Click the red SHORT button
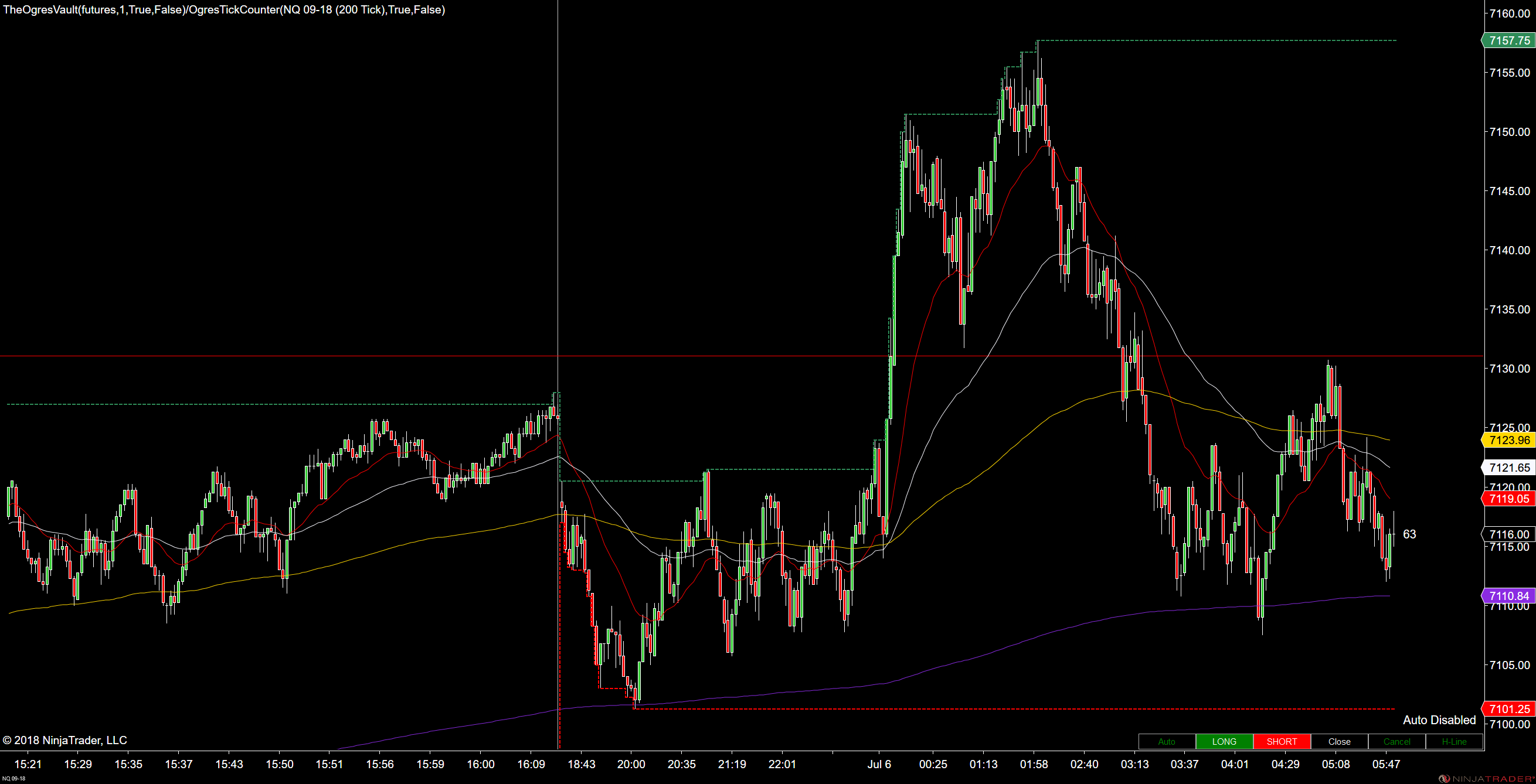This screenshot has height=784, width=1536. pyautogui.click(x=1282, y=742)
